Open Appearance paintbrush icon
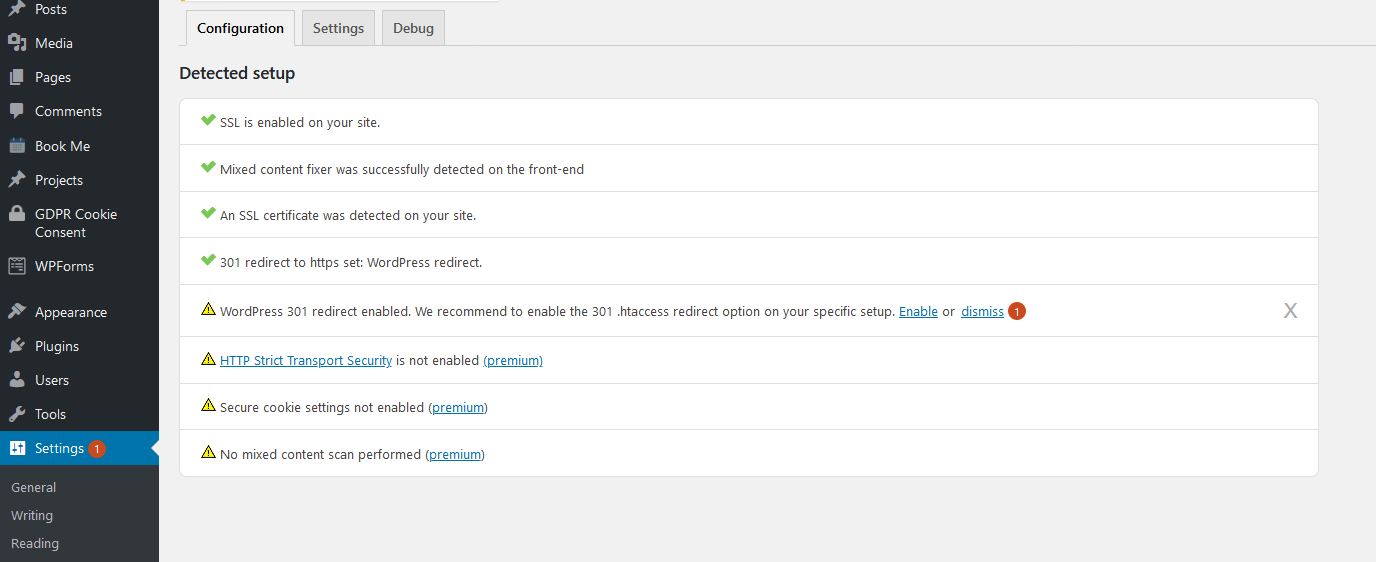This screenshot has width=1376, height=562. [x=17, y=312]
